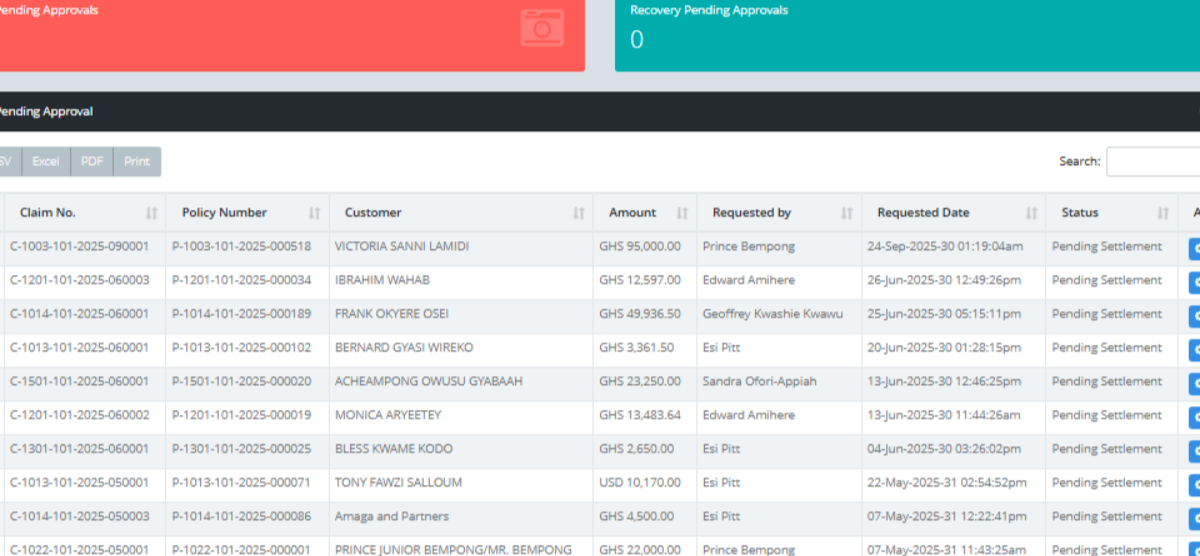Click sort arrows icon beside Policy Number
The width and height of the screenshot is (1200, 556).
[x=314, y=213]
